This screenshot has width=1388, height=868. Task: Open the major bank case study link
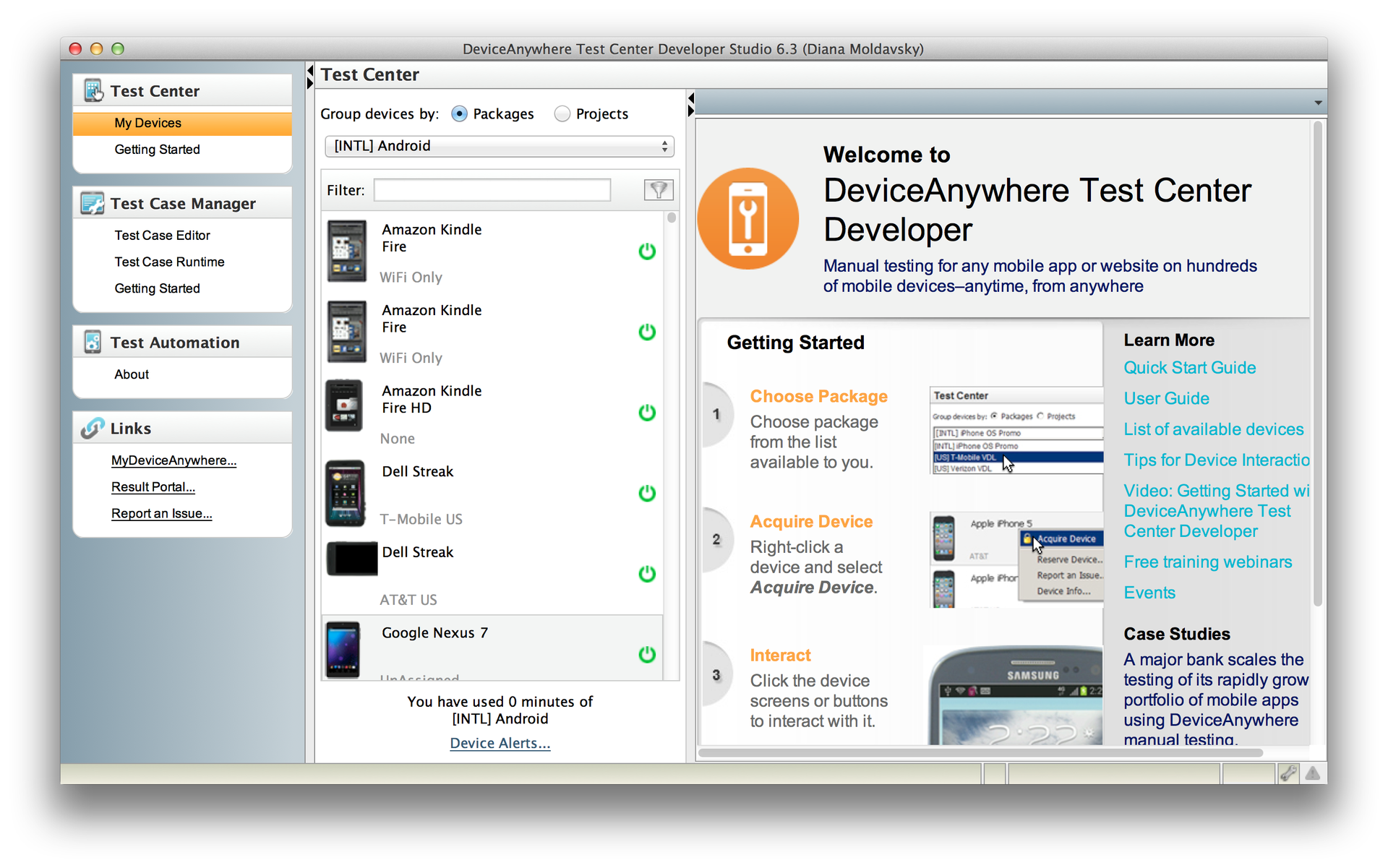(x=1216, y=700)
